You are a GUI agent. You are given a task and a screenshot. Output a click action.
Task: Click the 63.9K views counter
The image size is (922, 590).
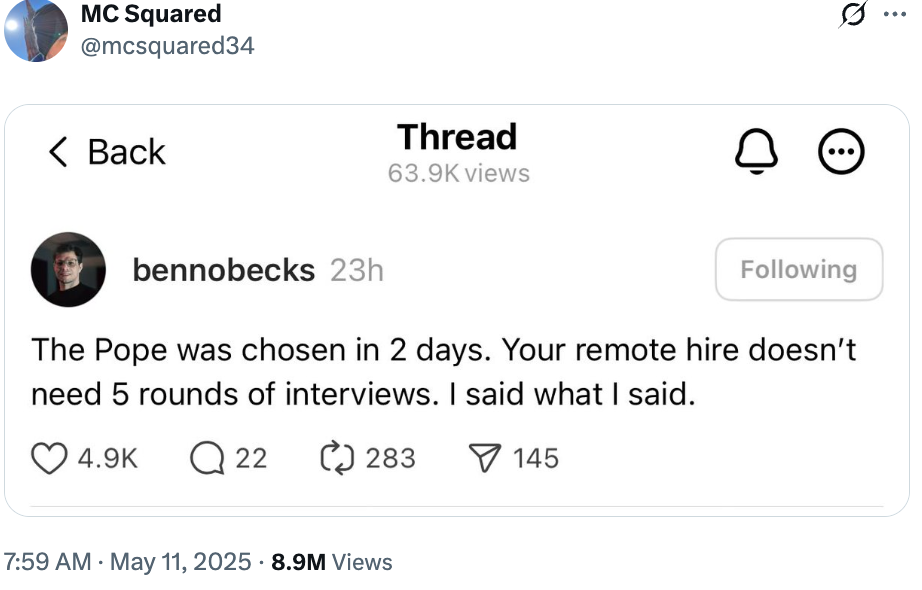coord(457,174)
